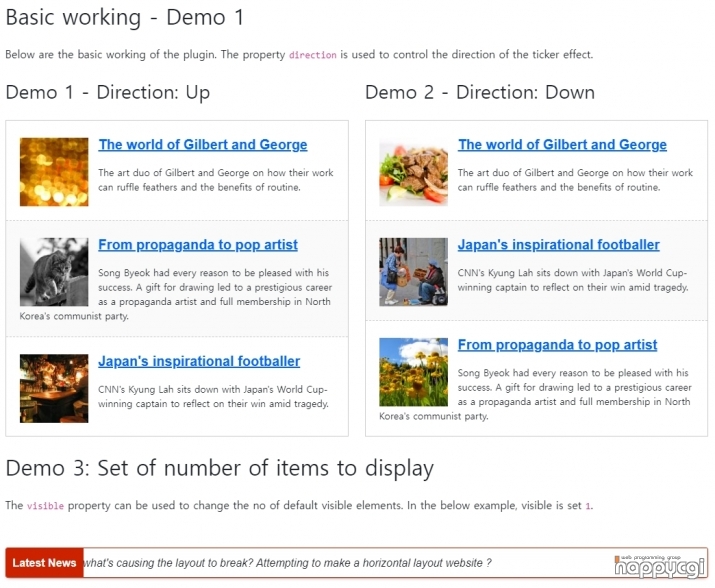Open 'The world of Gilbert and George' link in Demo 1
715x588 pixels.
[x=202, y=145]
